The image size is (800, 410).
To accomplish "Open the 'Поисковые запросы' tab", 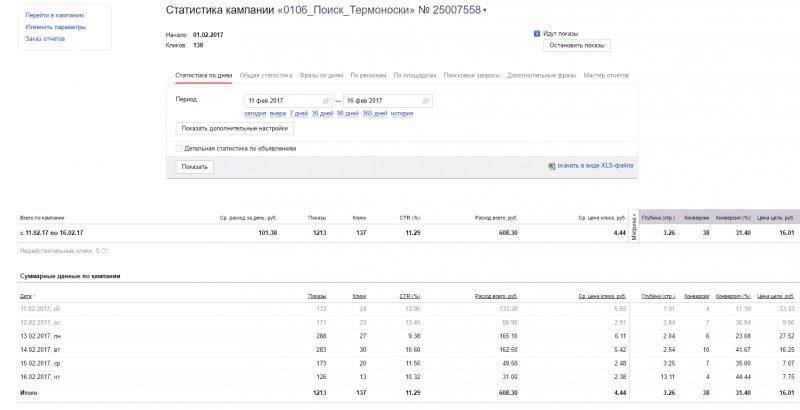I will [x=472, y=75].
